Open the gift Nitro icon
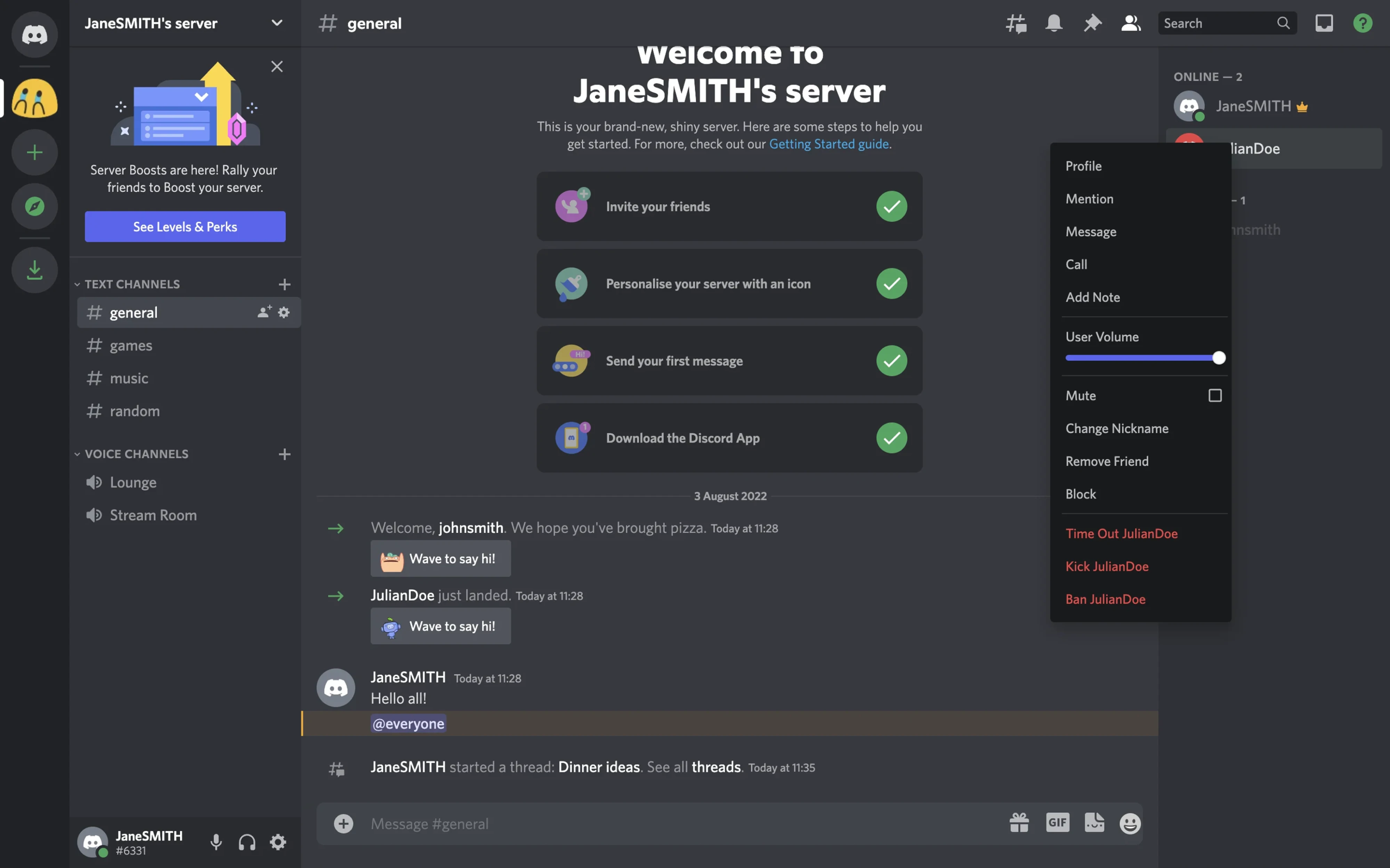The width and height of the screenshot is (1390, 868). click(1019, 823)
